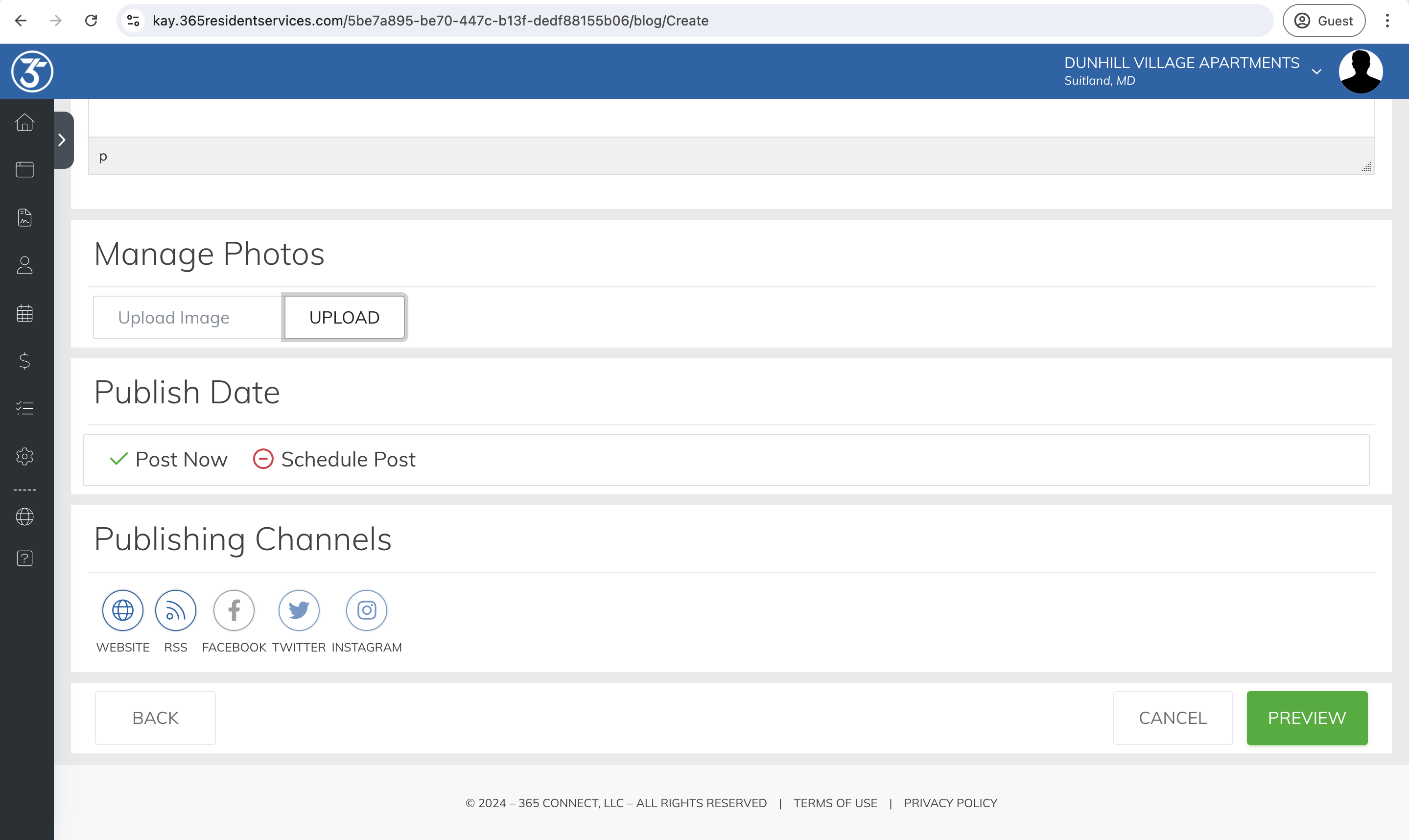
Task: Open the calendar grid sidebar icon
Action: [x=24, y=313]
